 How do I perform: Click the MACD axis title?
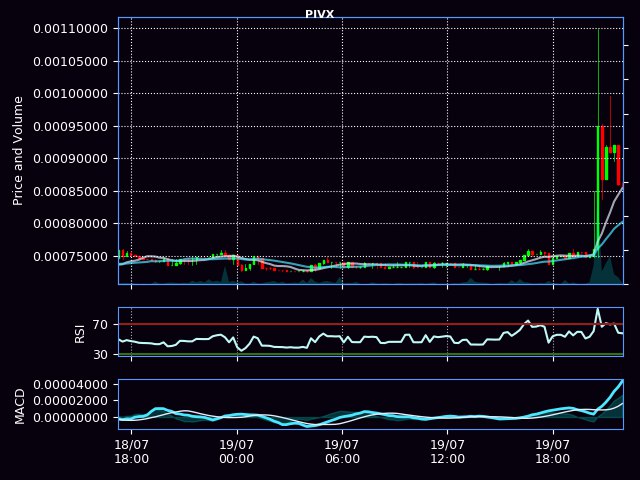pyautogui.click(x=19, y=407)
